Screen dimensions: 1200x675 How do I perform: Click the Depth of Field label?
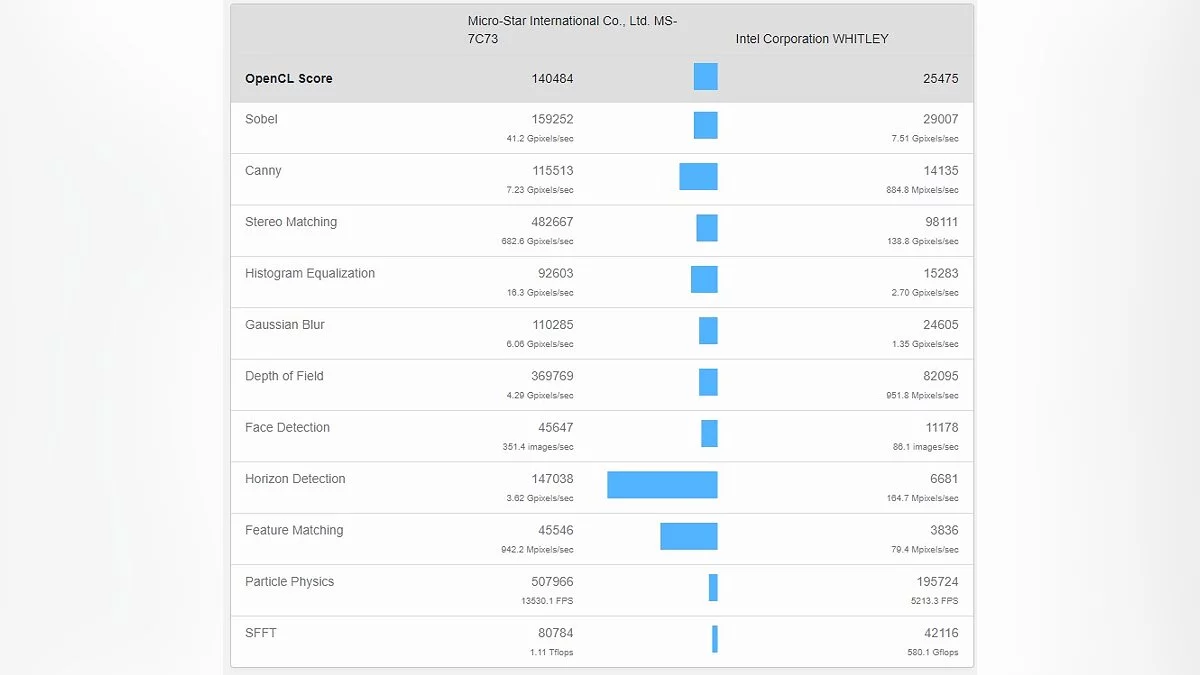[284, 376]
